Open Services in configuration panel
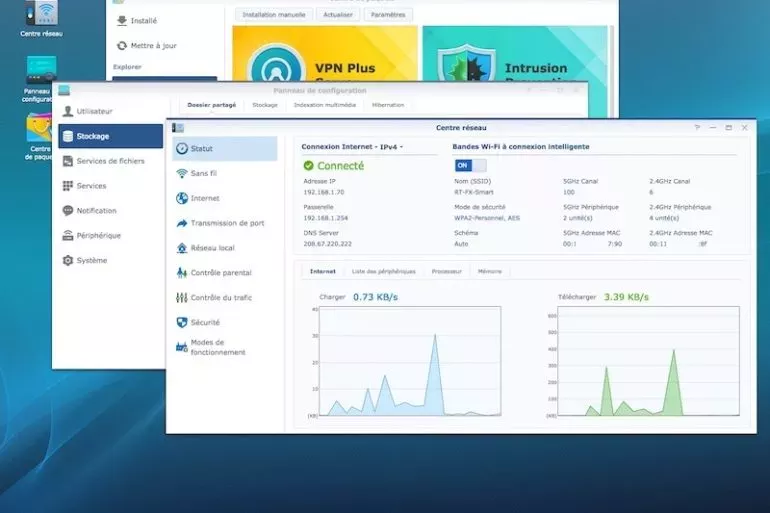Image resolution: width=770 pixels, height=513 pixels. tap(110, 186)
